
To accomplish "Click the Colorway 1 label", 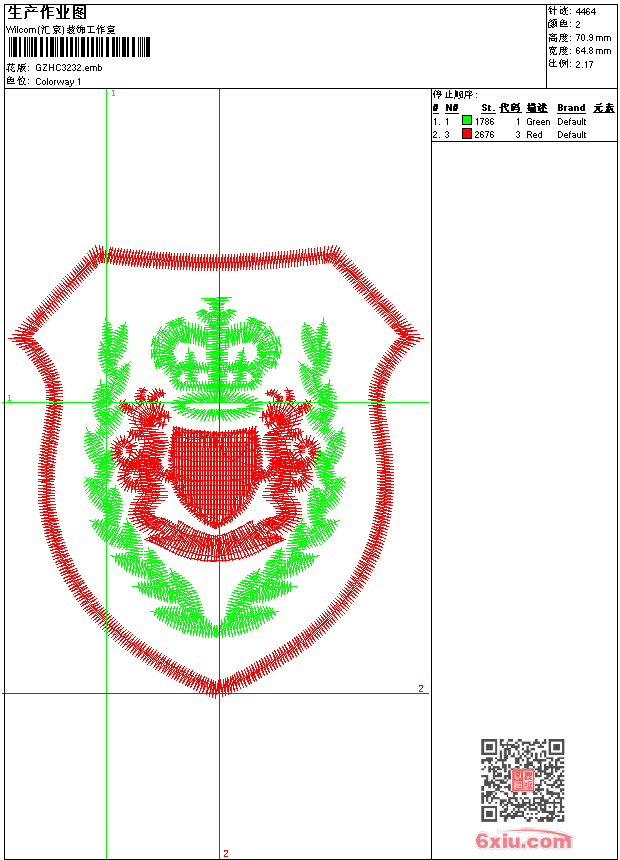I will point(58,82).
